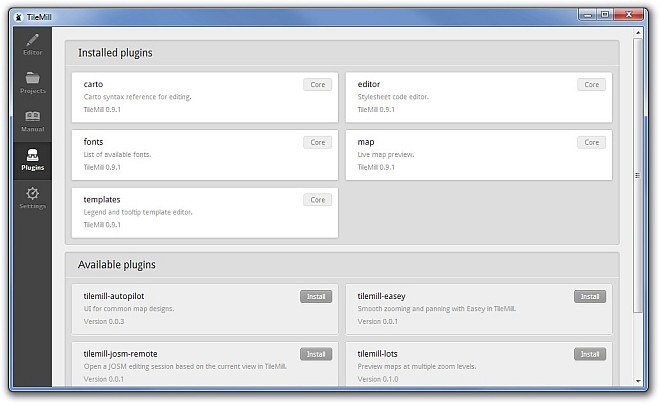Install the tilemill-autopilot plugin
The width and height of the screenshot is (660, 404).
click(316, 297)
